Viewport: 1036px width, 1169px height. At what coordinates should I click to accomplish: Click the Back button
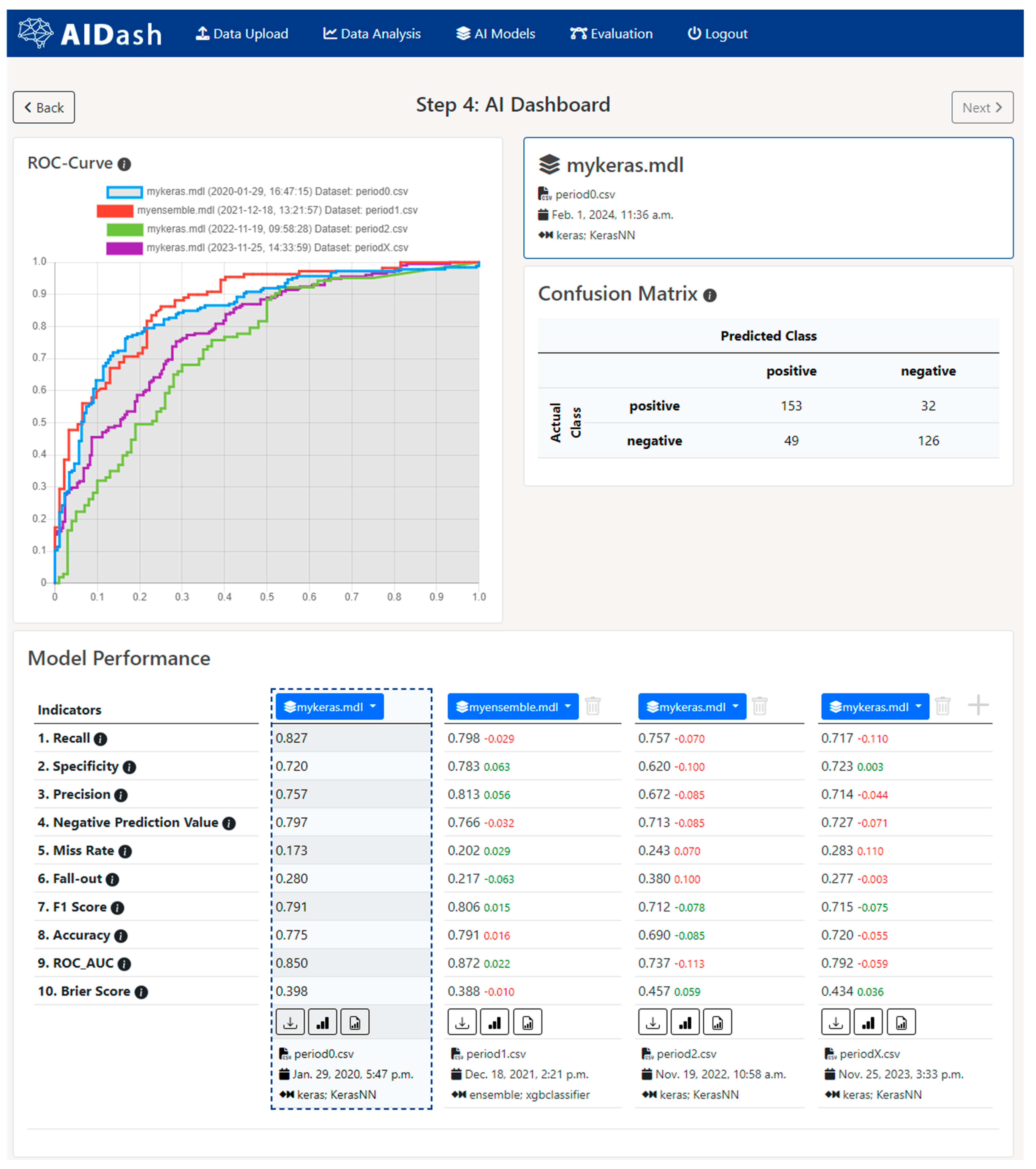coord(44,107)
